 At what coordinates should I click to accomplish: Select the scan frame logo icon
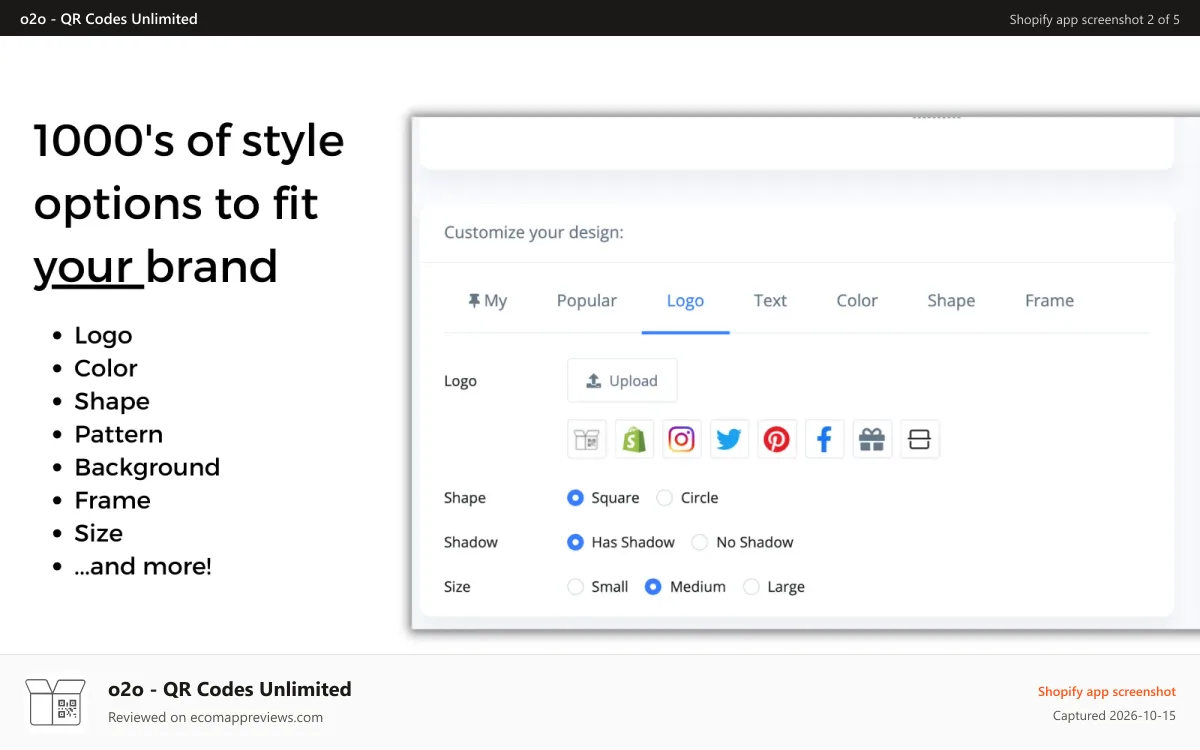click(x=919, y=439)
